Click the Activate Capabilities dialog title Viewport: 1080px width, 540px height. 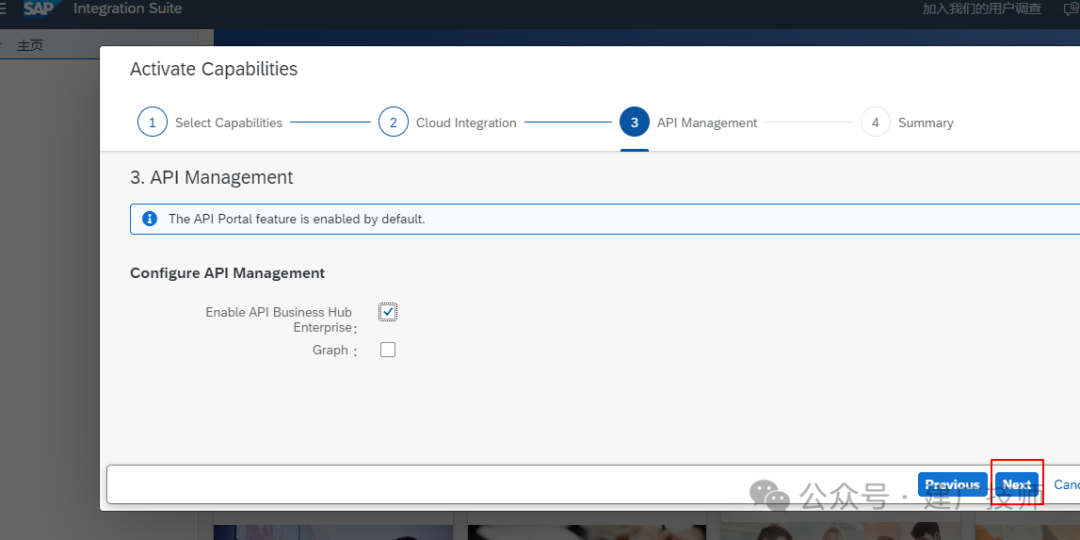pyautogui.click(x=214, y=69)
